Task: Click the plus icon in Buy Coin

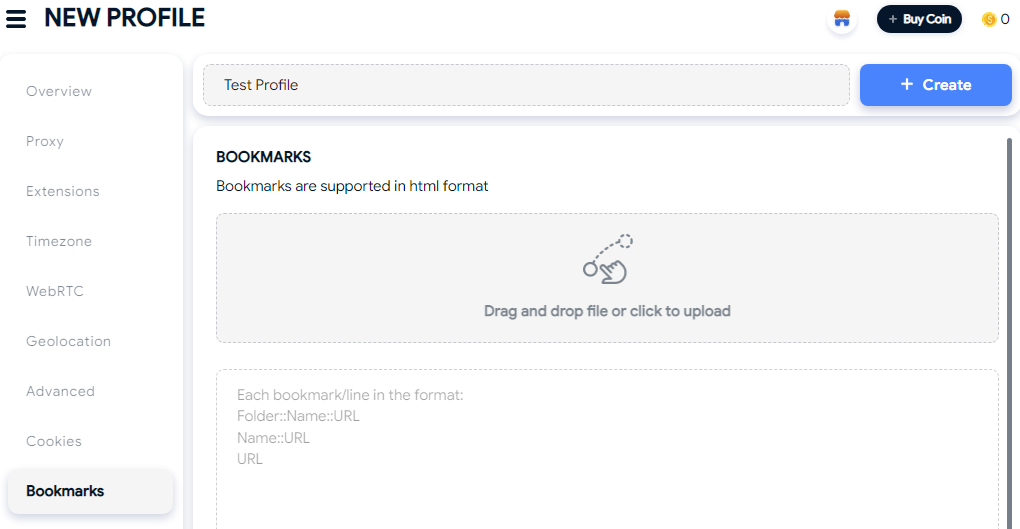Action: tap(892, 20)
